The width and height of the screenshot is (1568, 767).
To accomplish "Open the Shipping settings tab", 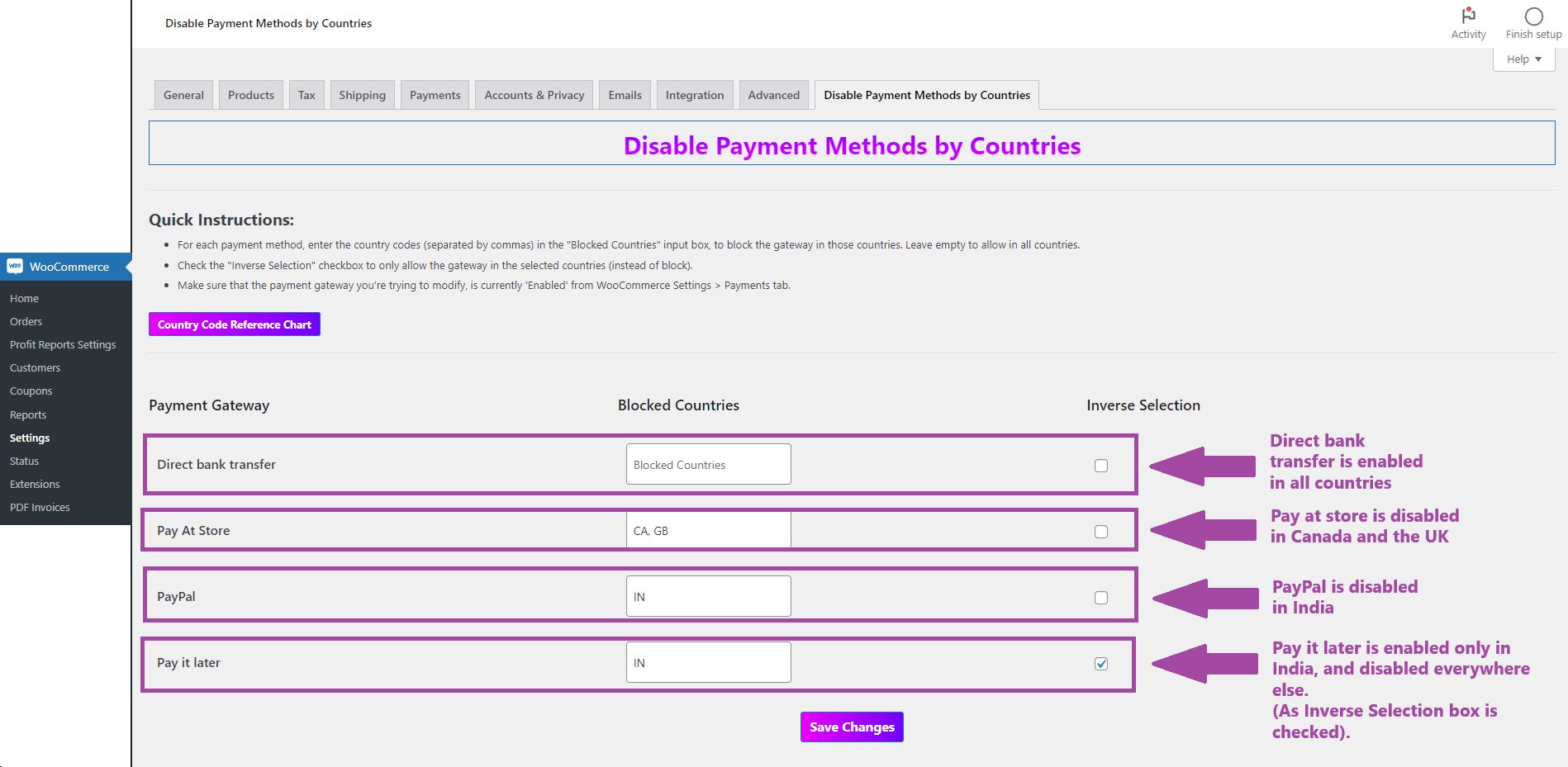I will click(362, 95).
